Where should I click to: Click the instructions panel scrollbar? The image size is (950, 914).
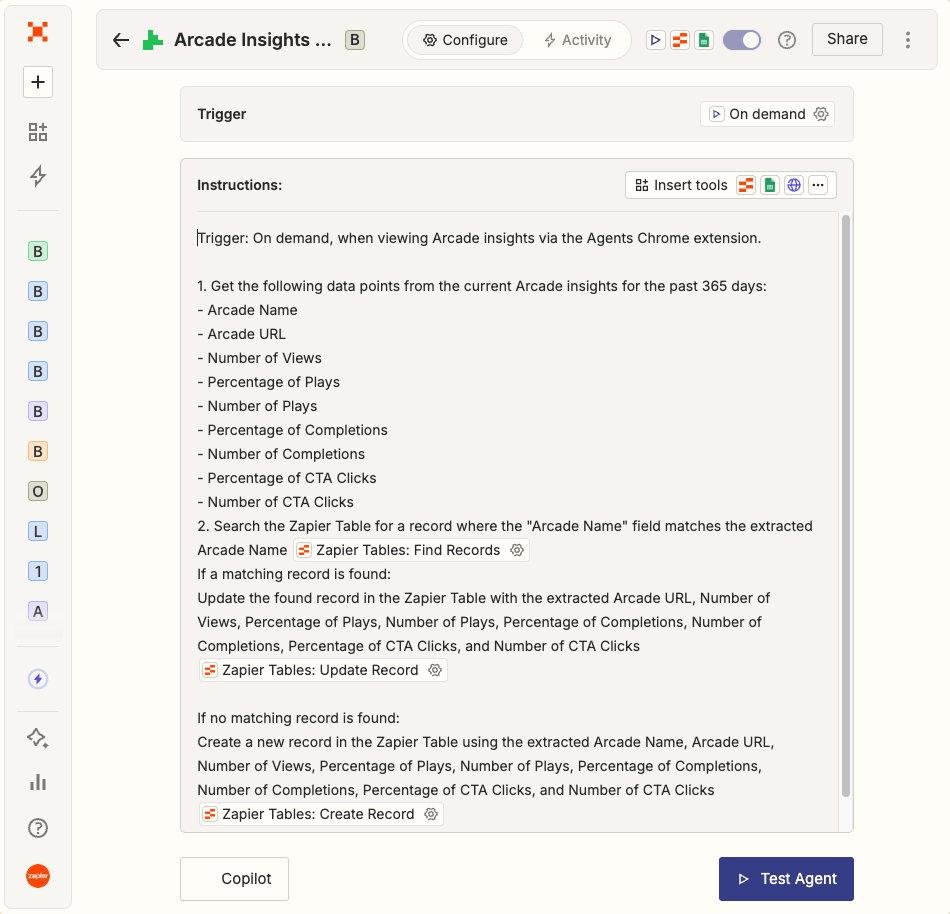846,506
